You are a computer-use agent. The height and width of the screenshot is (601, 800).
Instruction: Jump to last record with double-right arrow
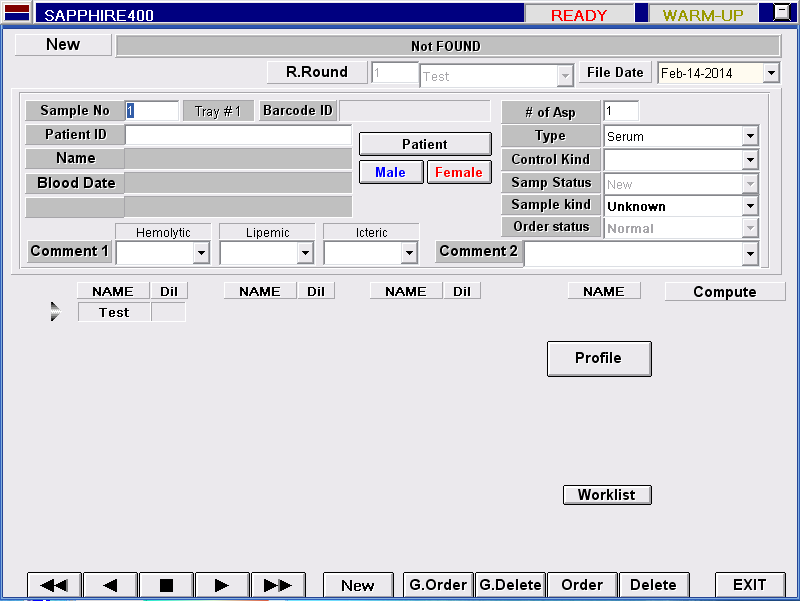pos(278,585)
